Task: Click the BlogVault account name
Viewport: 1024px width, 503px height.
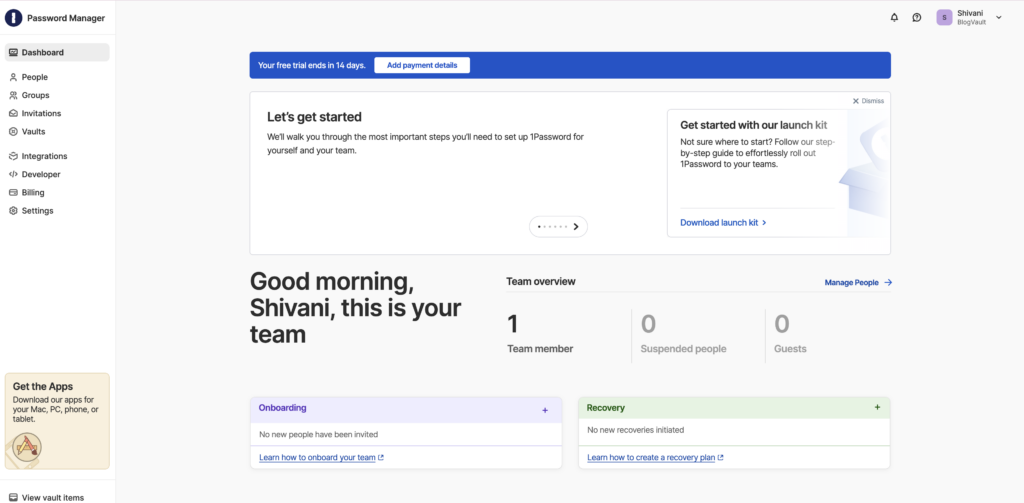Action: point(972,23)
